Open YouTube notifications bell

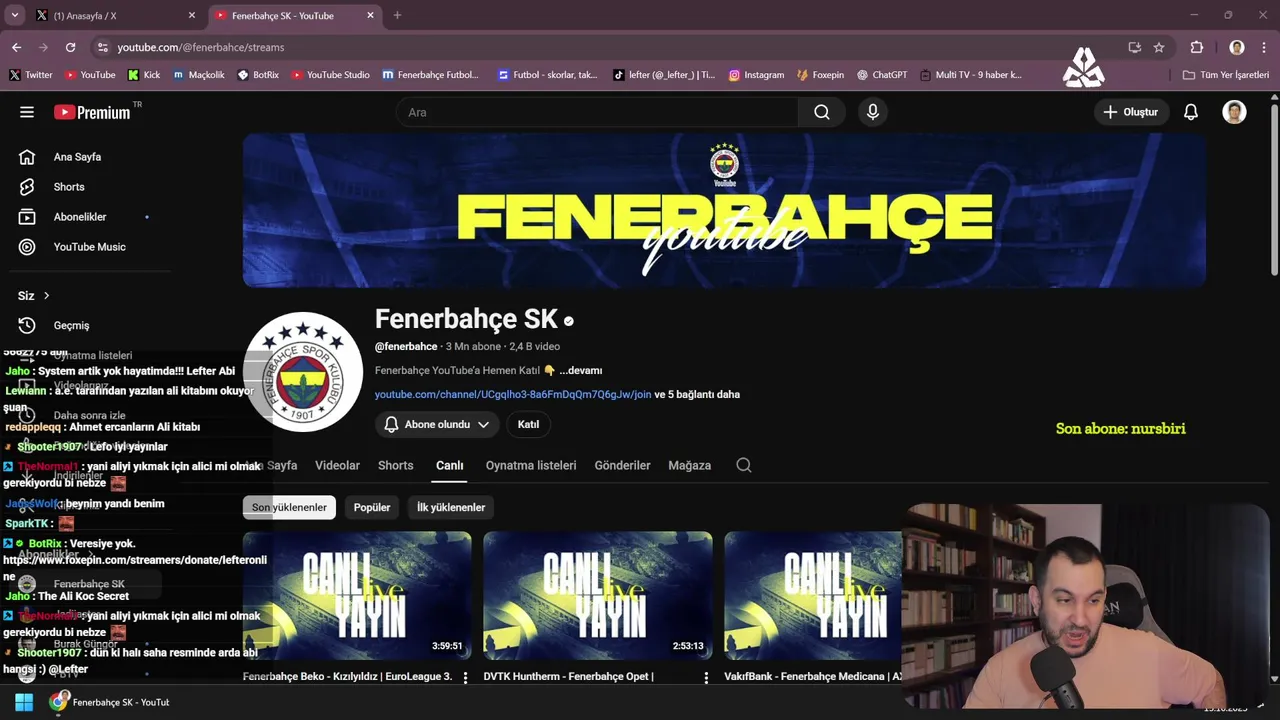pos(1191,112)
